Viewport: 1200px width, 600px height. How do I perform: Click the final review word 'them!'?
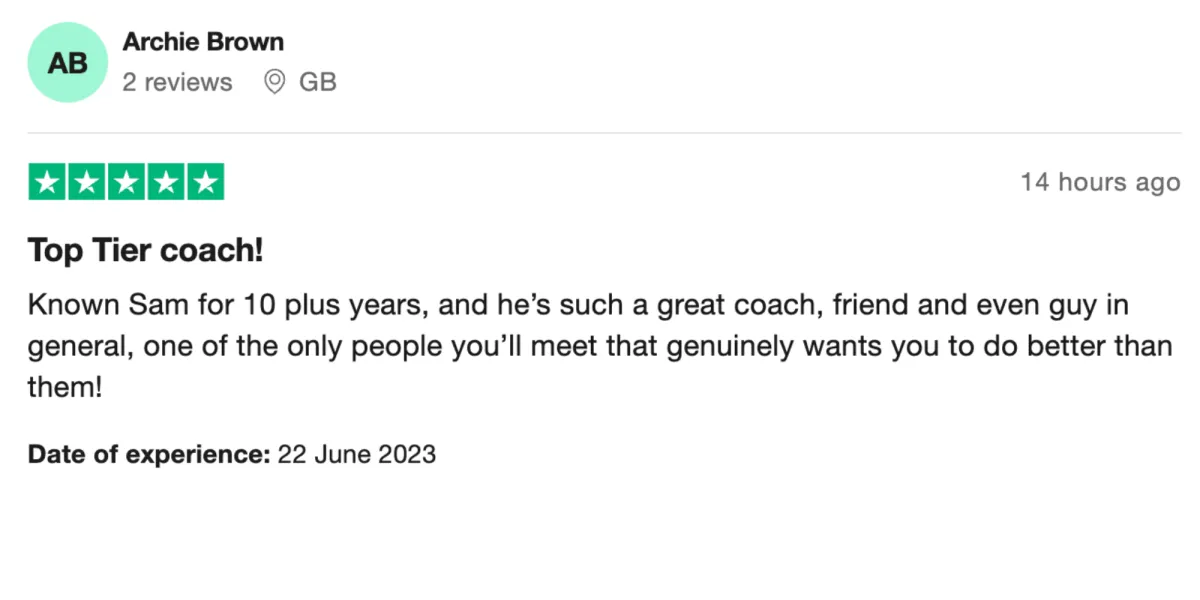coord(65,388)
